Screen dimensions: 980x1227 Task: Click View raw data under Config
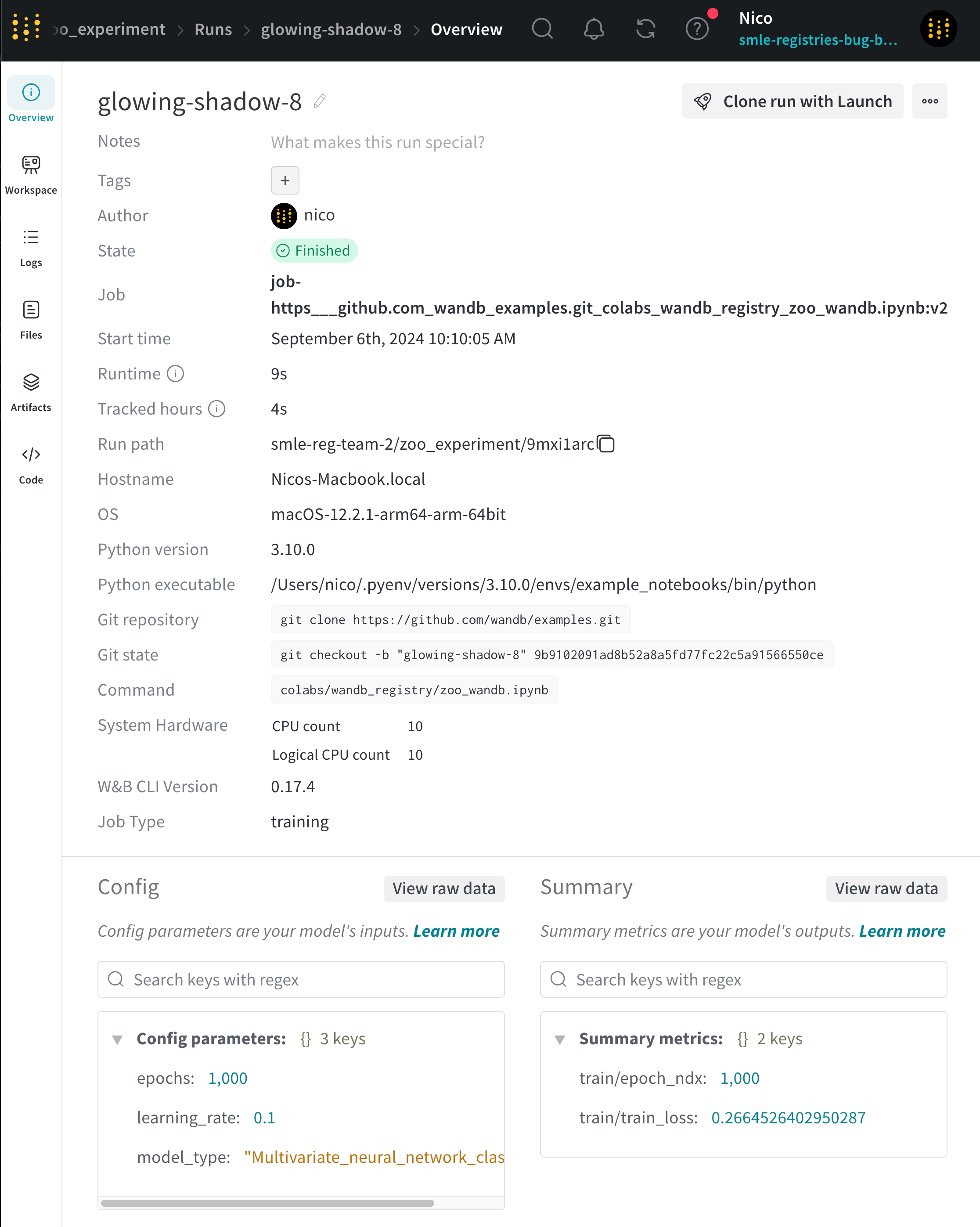point(444,888)
